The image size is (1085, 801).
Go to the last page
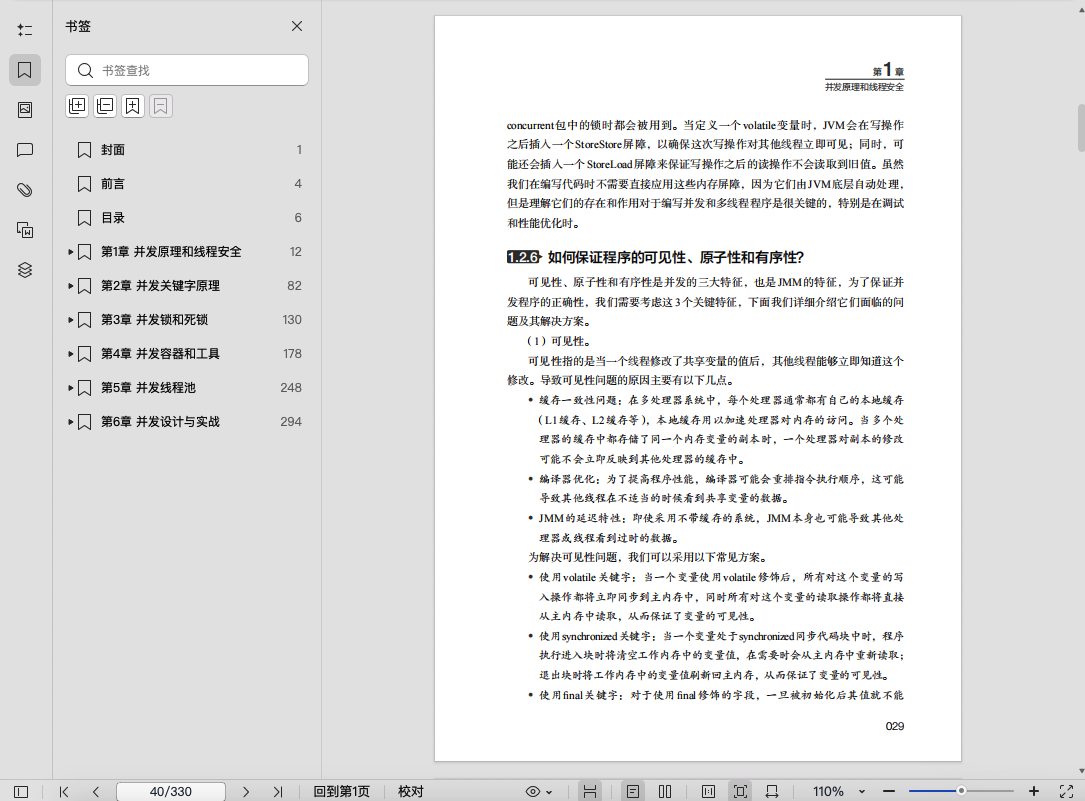277,791
